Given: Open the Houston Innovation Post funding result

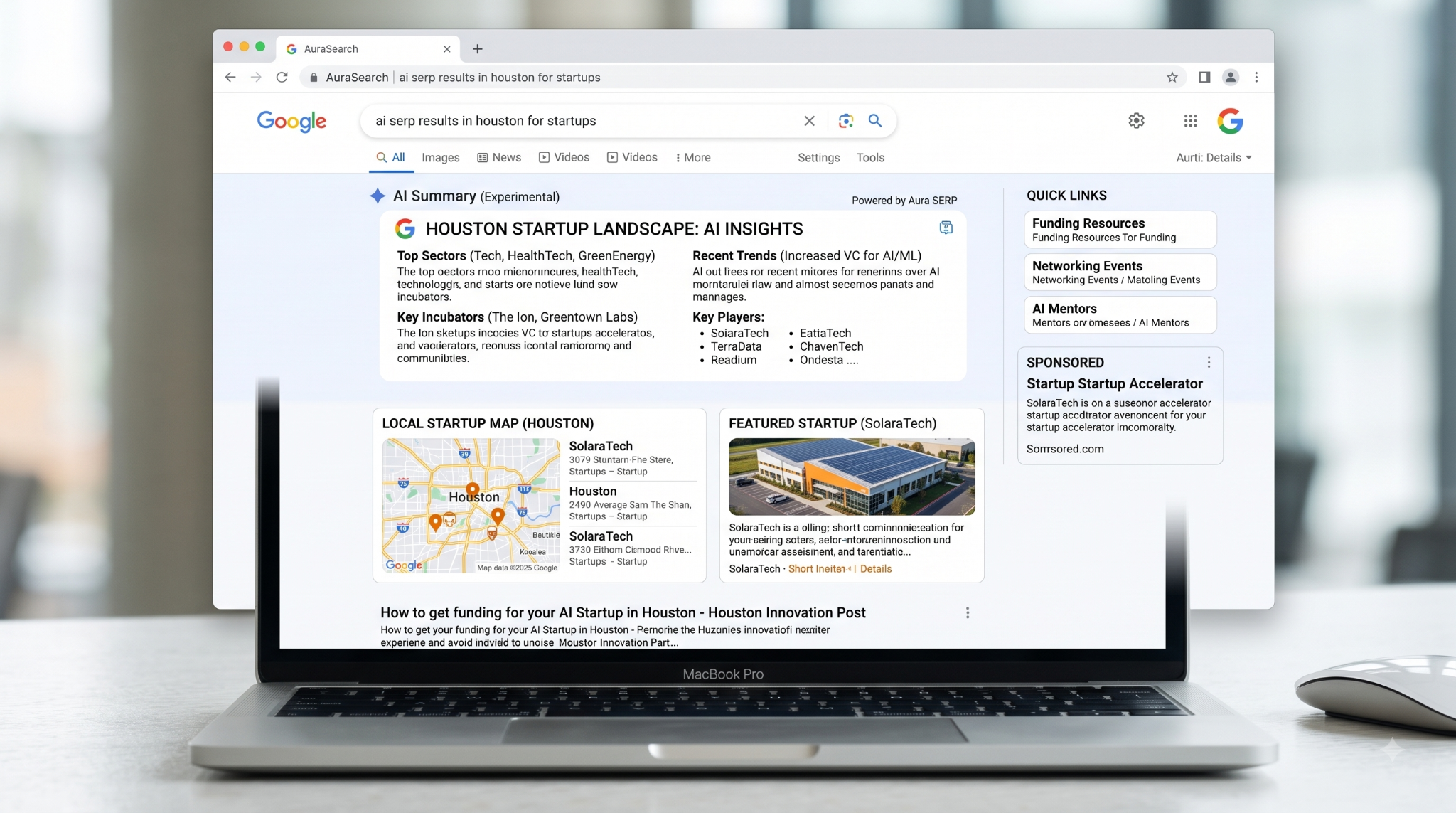Looking at the screenshot, I should pyautogui.click(x=623, y=612).
